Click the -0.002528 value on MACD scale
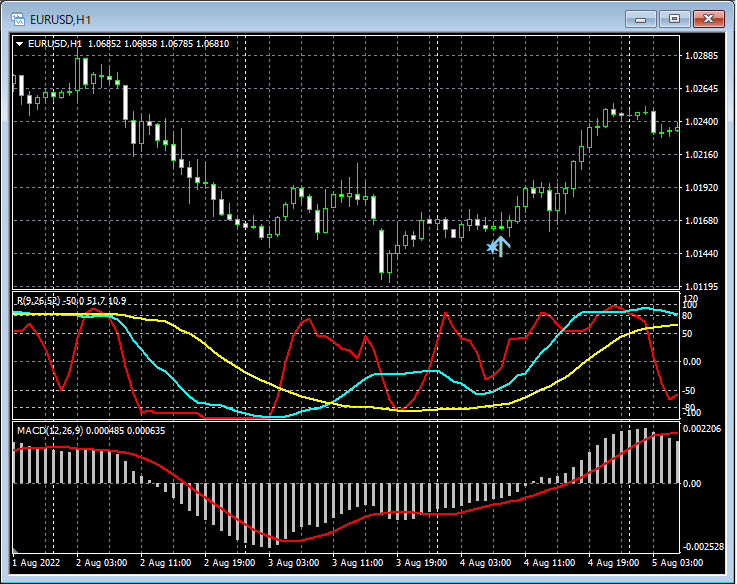The image size is (737, 584). pos(704,546)
